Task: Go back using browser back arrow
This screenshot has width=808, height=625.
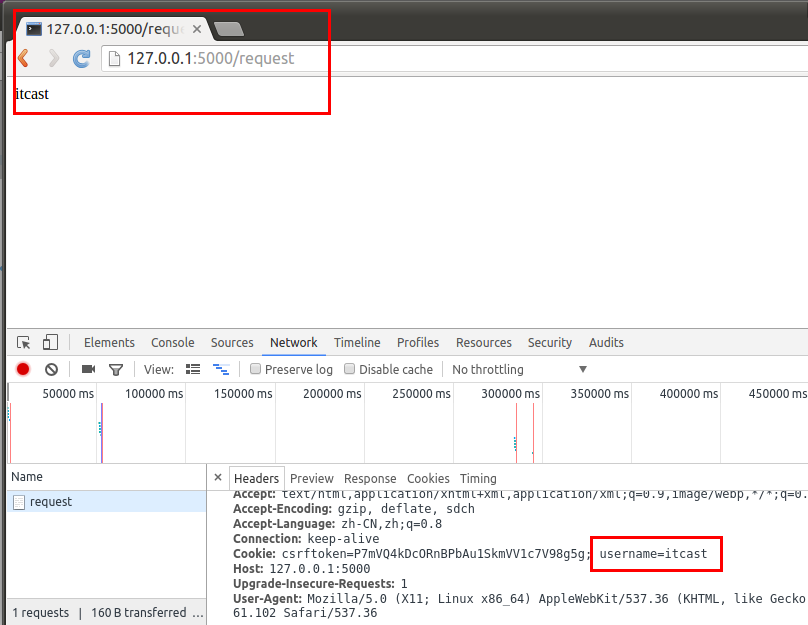Action: click(x=22, y=58)
